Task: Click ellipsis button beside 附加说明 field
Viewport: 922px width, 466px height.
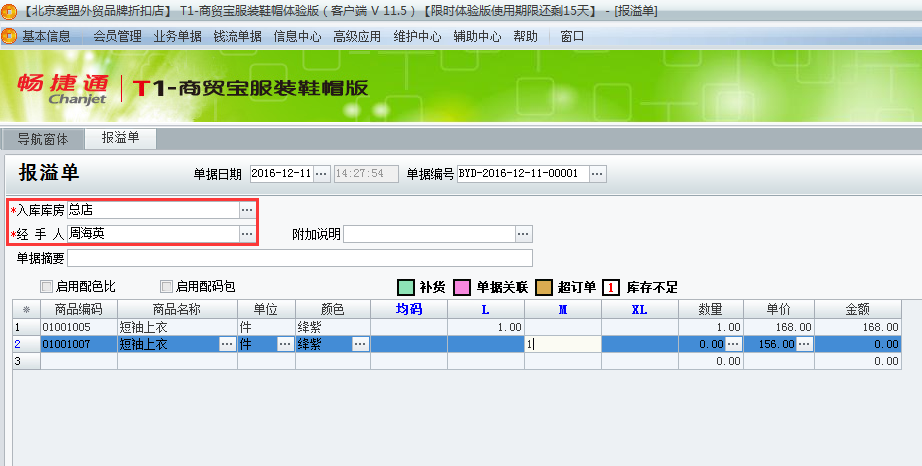Action: 523,234
